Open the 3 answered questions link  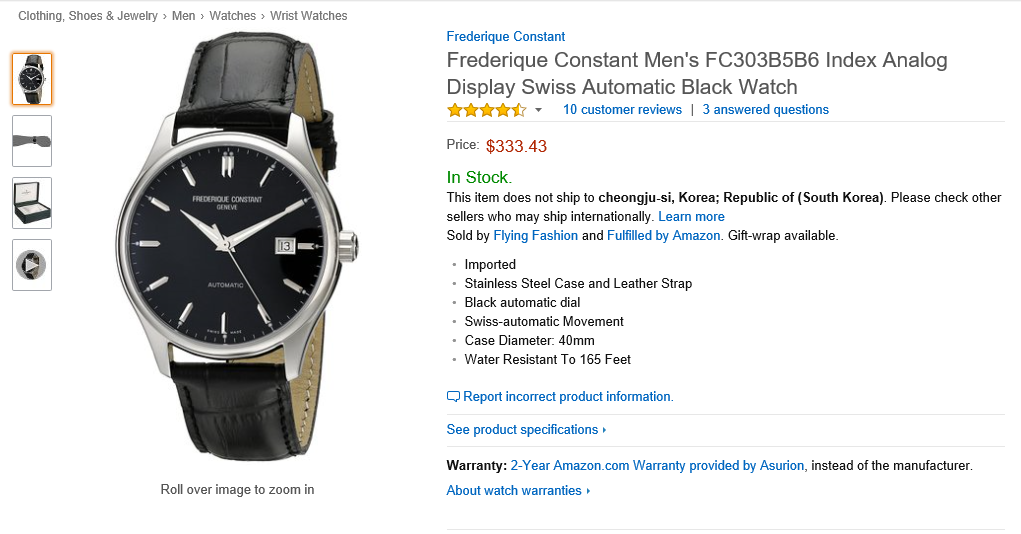765,110
